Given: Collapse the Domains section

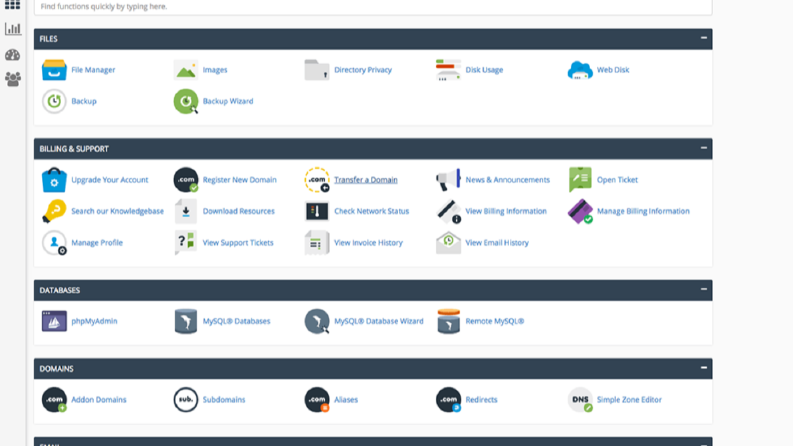Looking at the screenshot, I should click(x=703, y=368).
